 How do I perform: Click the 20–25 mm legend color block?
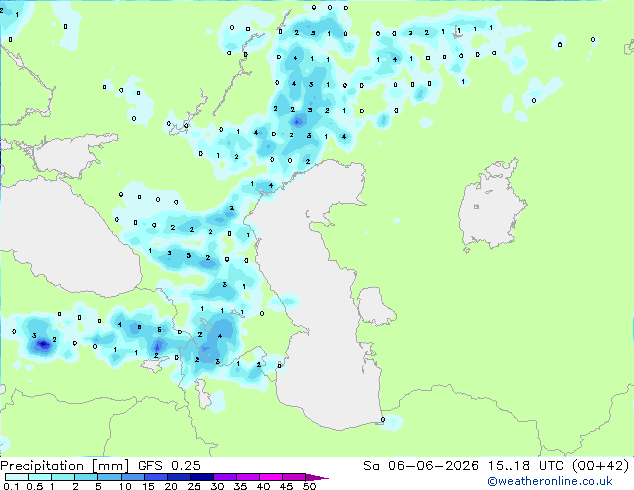pyautogui.click(x=178, y=477)
